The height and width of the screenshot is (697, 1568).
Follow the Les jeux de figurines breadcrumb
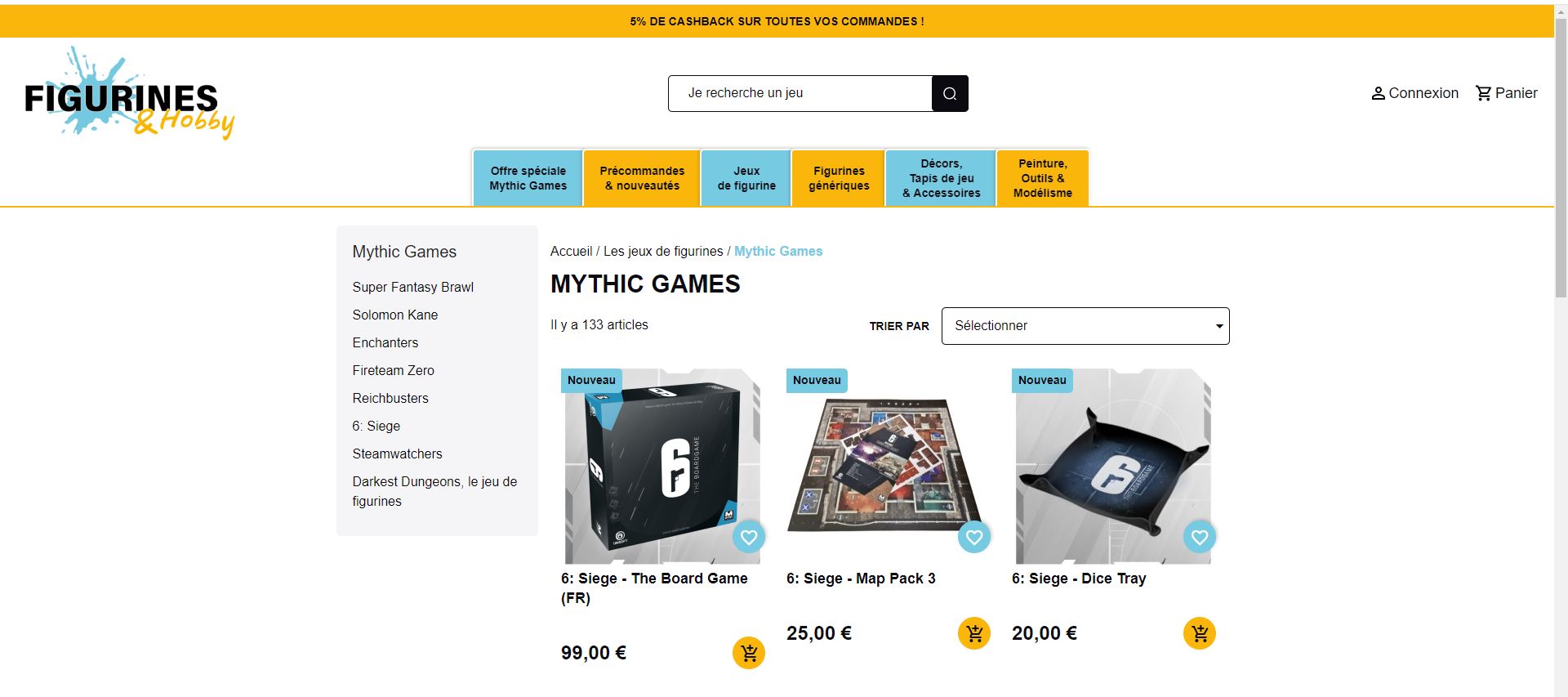[x=663, y=252]
